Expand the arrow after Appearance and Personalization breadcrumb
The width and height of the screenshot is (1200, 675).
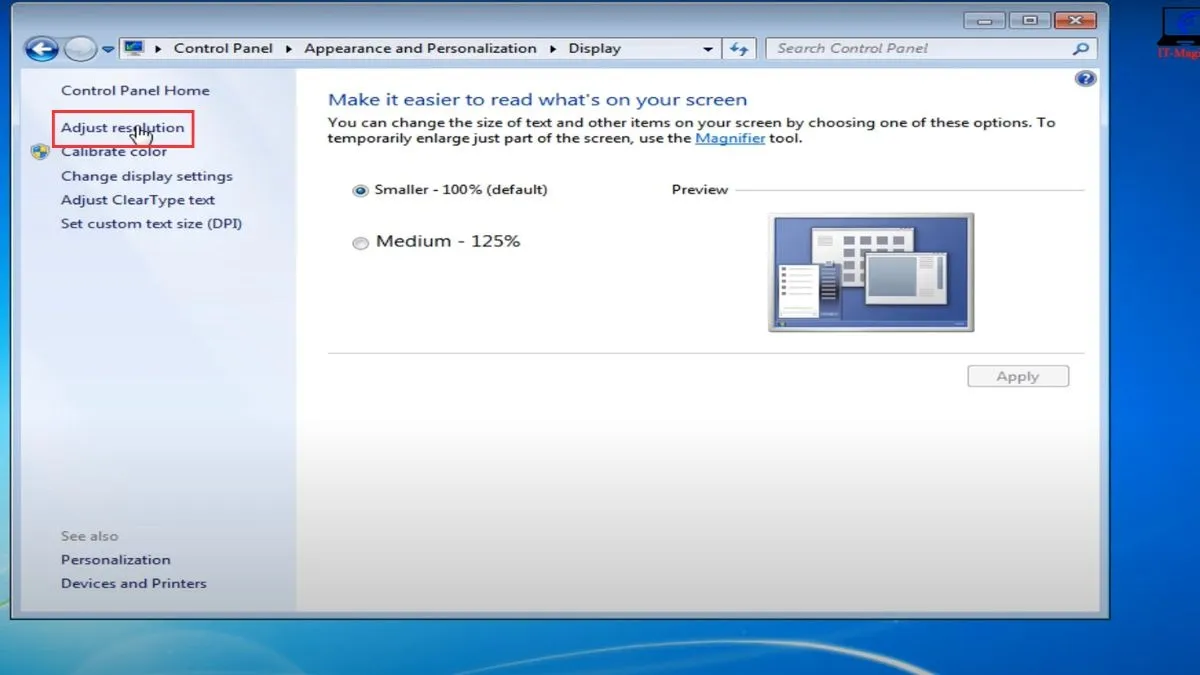[554, 49]
